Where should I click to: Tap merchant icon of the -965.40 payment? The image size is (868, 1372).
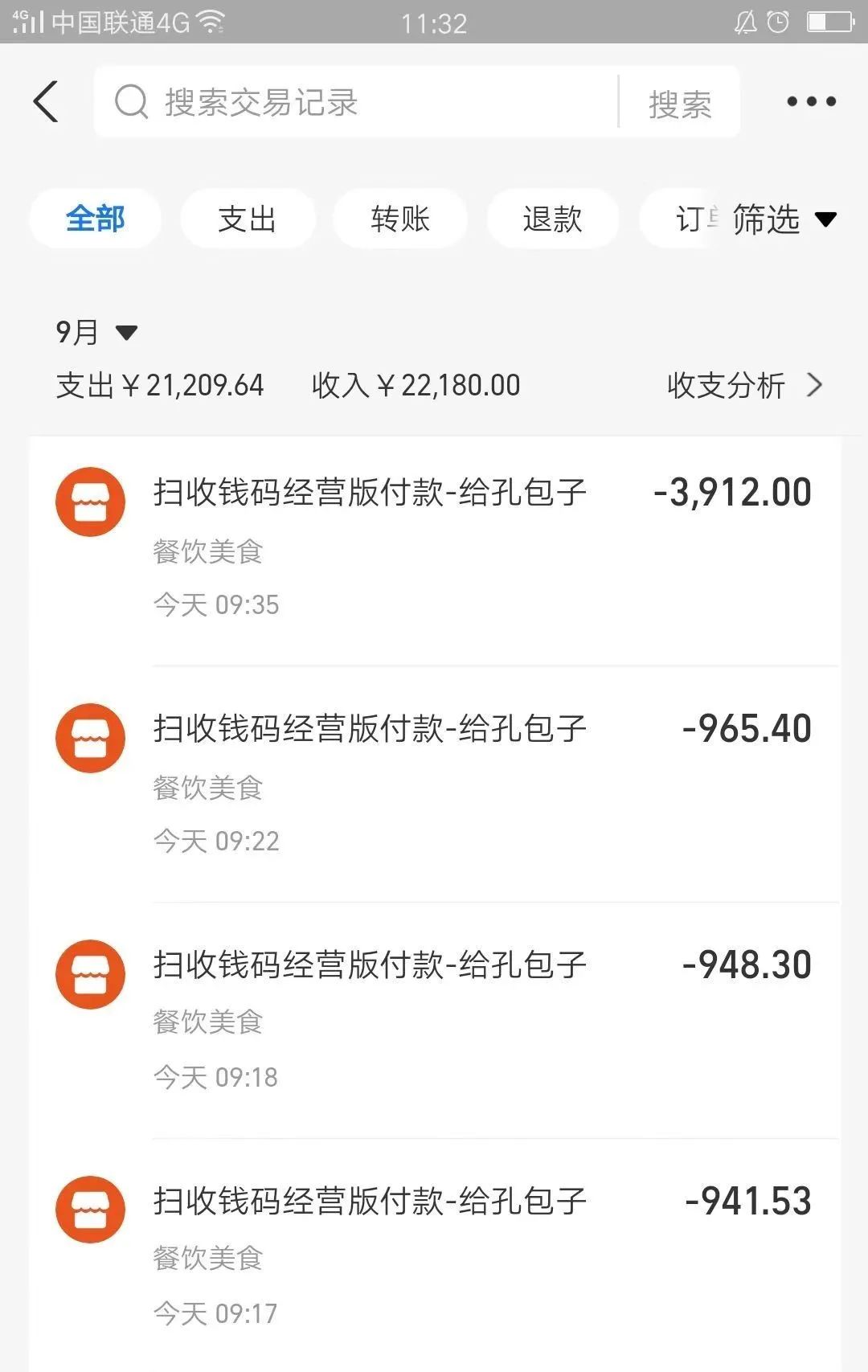(90, 738)
